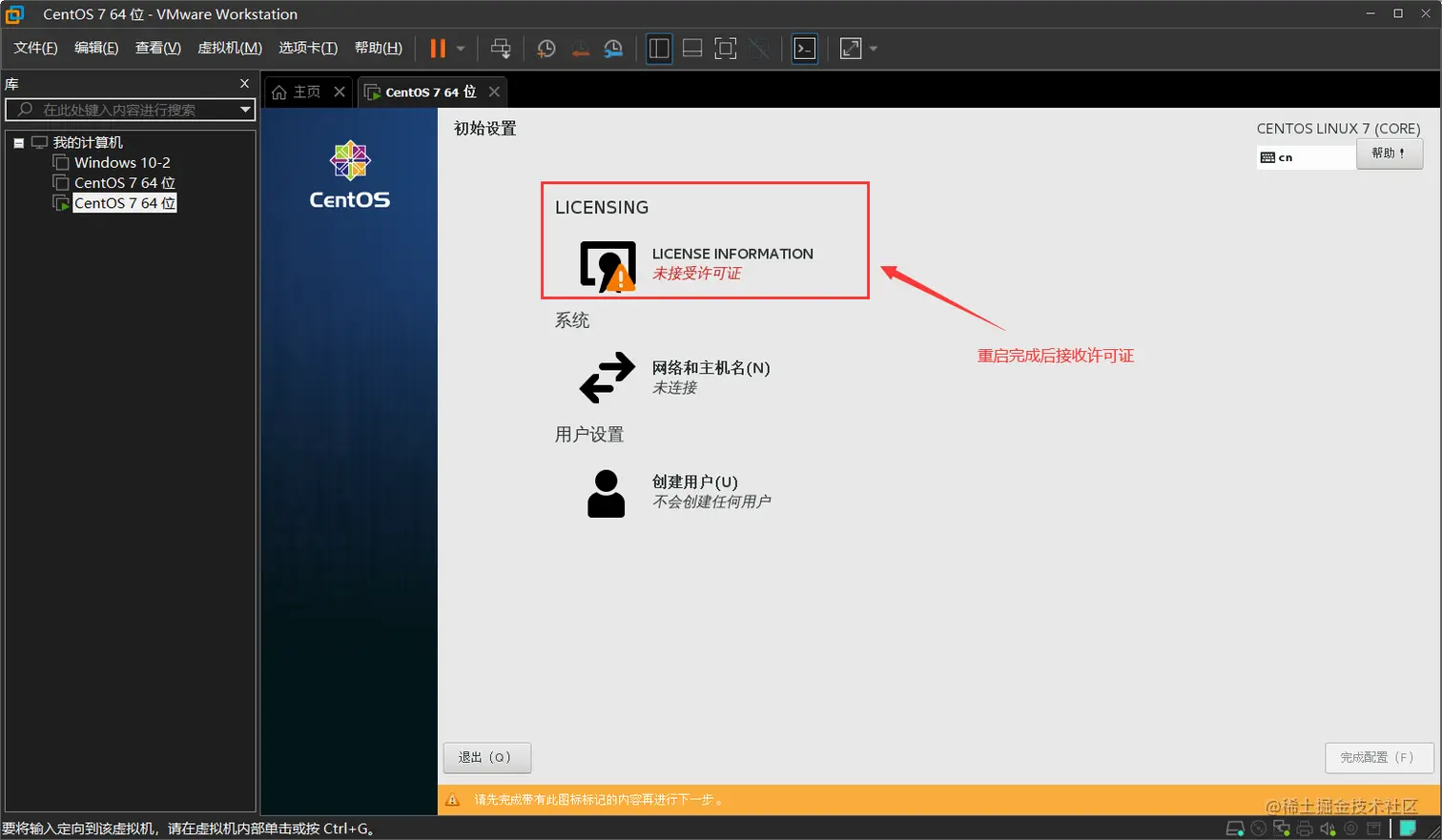1442x840 pixels.
Task: Close the 库 library panel
Action: click(x=244, y=84)
